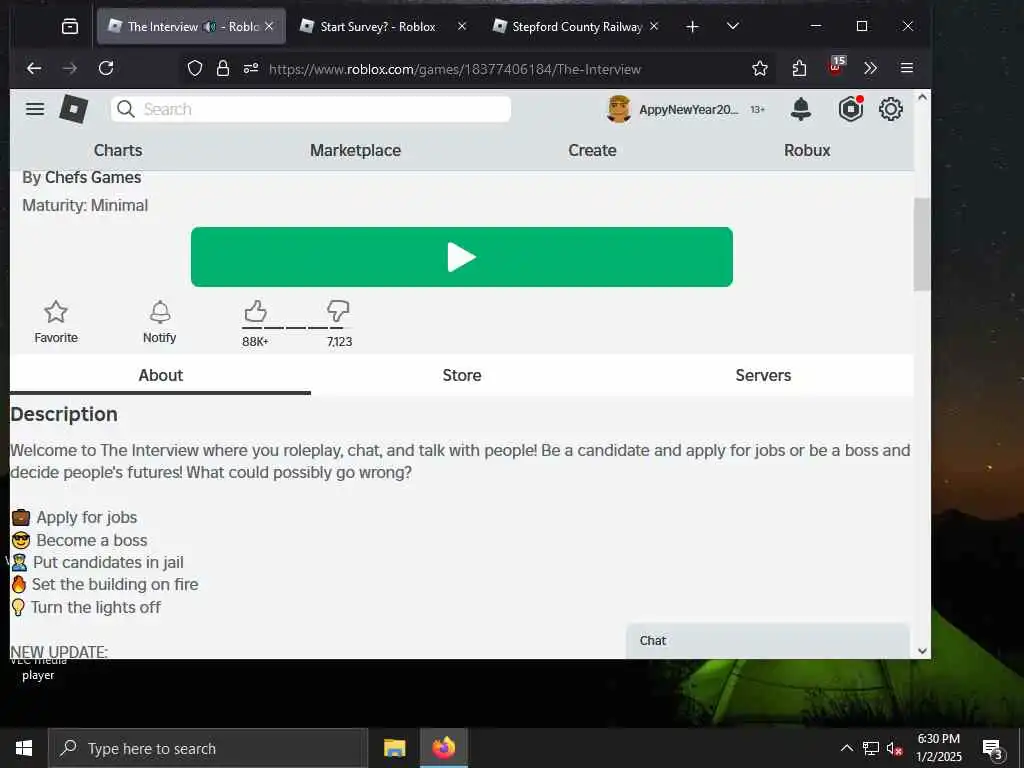
Task: Close the Stepford County Railway tab
Action: click(654, 26)
